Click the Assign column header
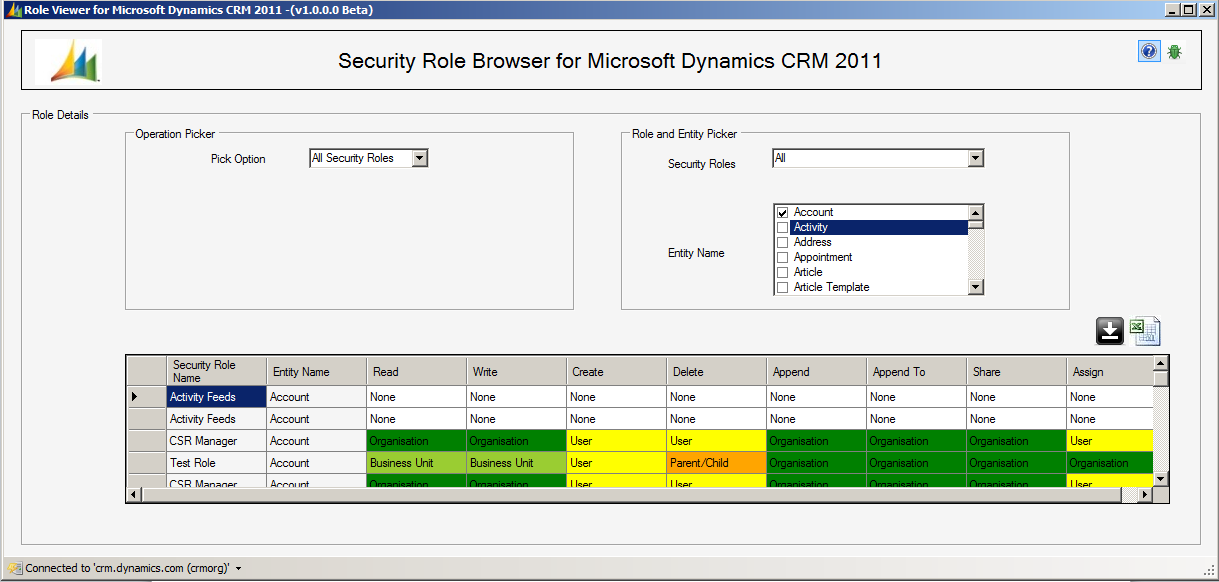 pos(1109,371)
